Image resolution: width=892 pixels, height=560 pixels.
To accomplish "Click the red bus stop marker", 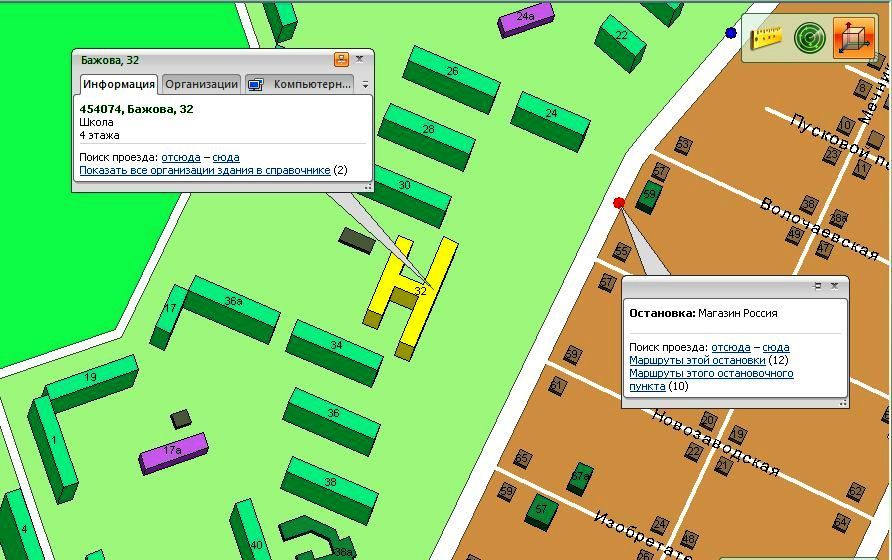I will tap(619, 203).
